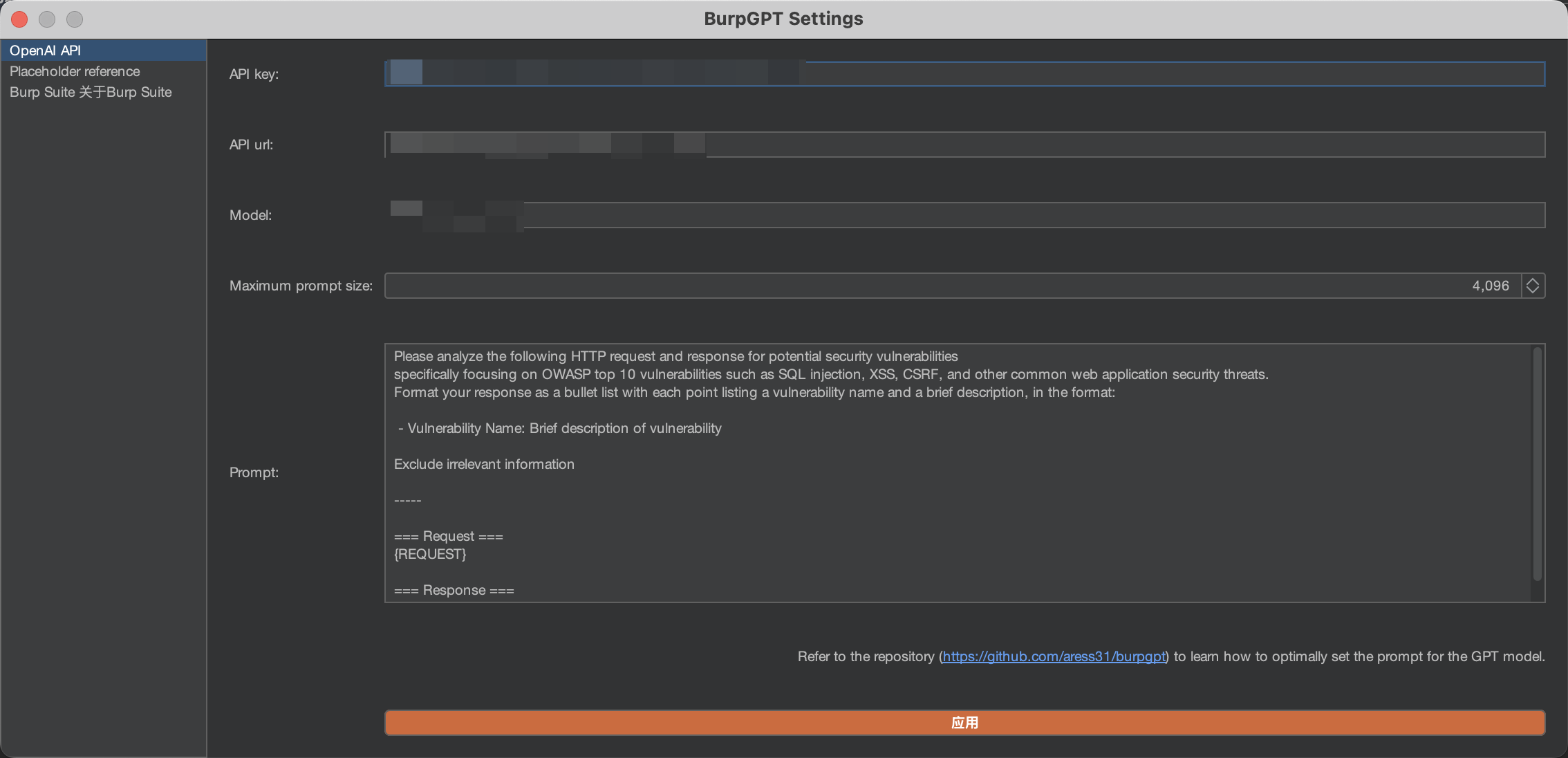Click the {REQUEST} placeholder text
Screen dimensions: 1568x758
430,554
